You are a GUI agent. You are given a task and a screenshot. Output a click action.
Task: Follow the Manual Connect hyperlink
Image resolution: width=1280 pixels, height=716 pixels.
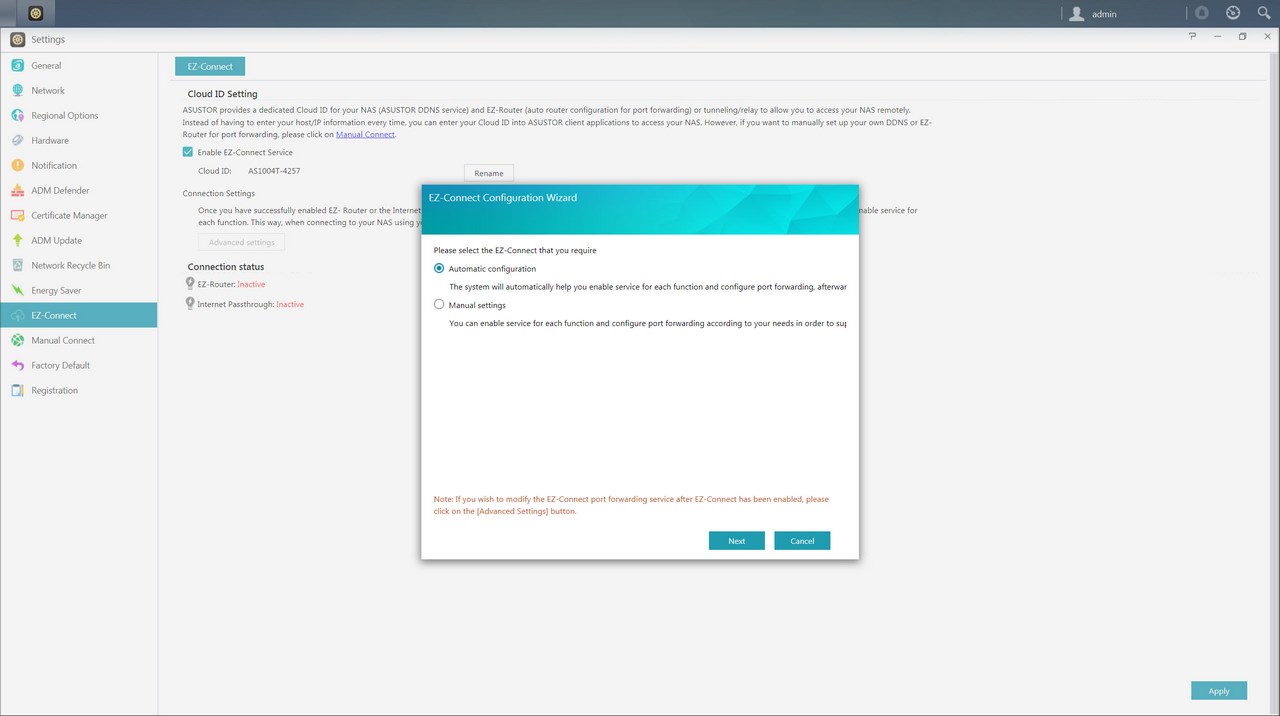pyautogui.click(x=365, y=134)
